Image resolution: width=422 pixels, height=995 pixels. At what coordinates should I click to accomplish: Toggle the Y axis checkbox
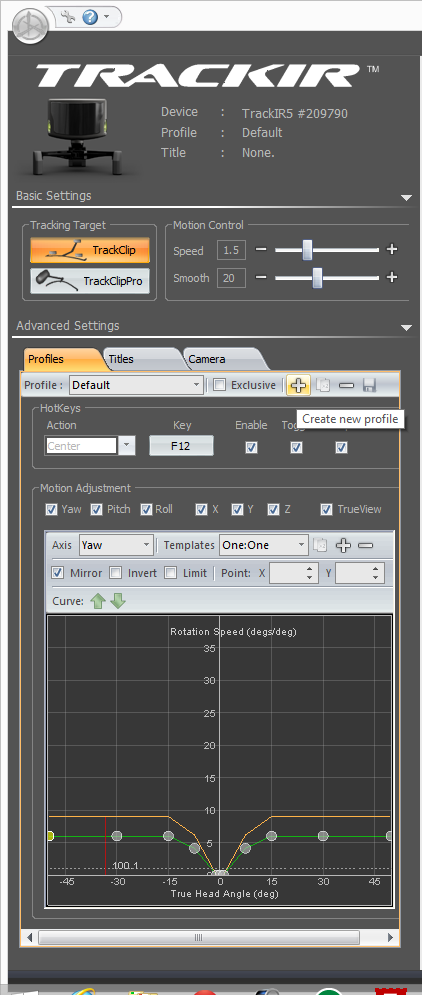(x=237, y=509)
